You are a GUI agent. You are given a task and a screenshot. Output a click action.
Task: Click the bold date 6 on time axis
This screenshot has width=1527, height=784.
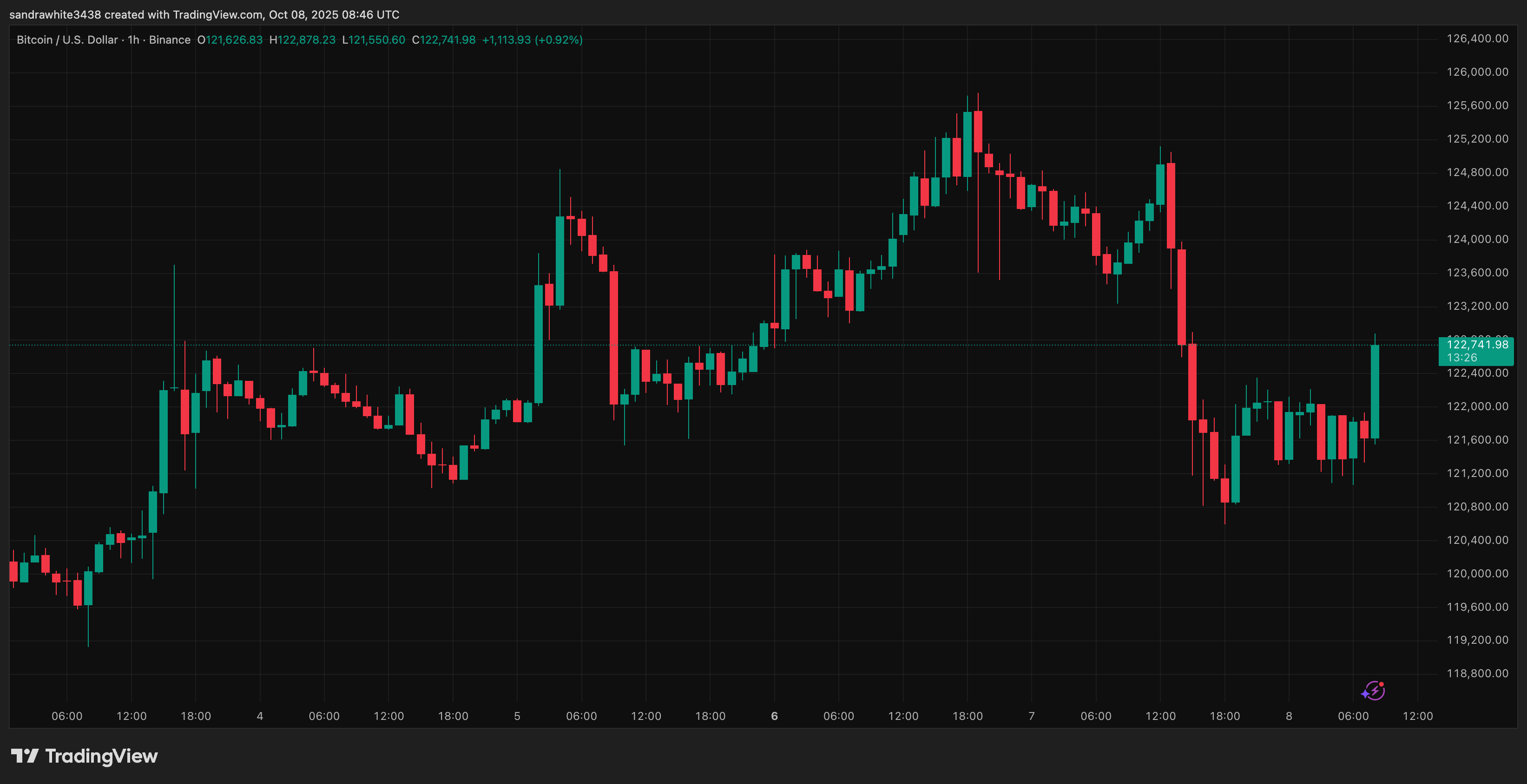[774, 716]
